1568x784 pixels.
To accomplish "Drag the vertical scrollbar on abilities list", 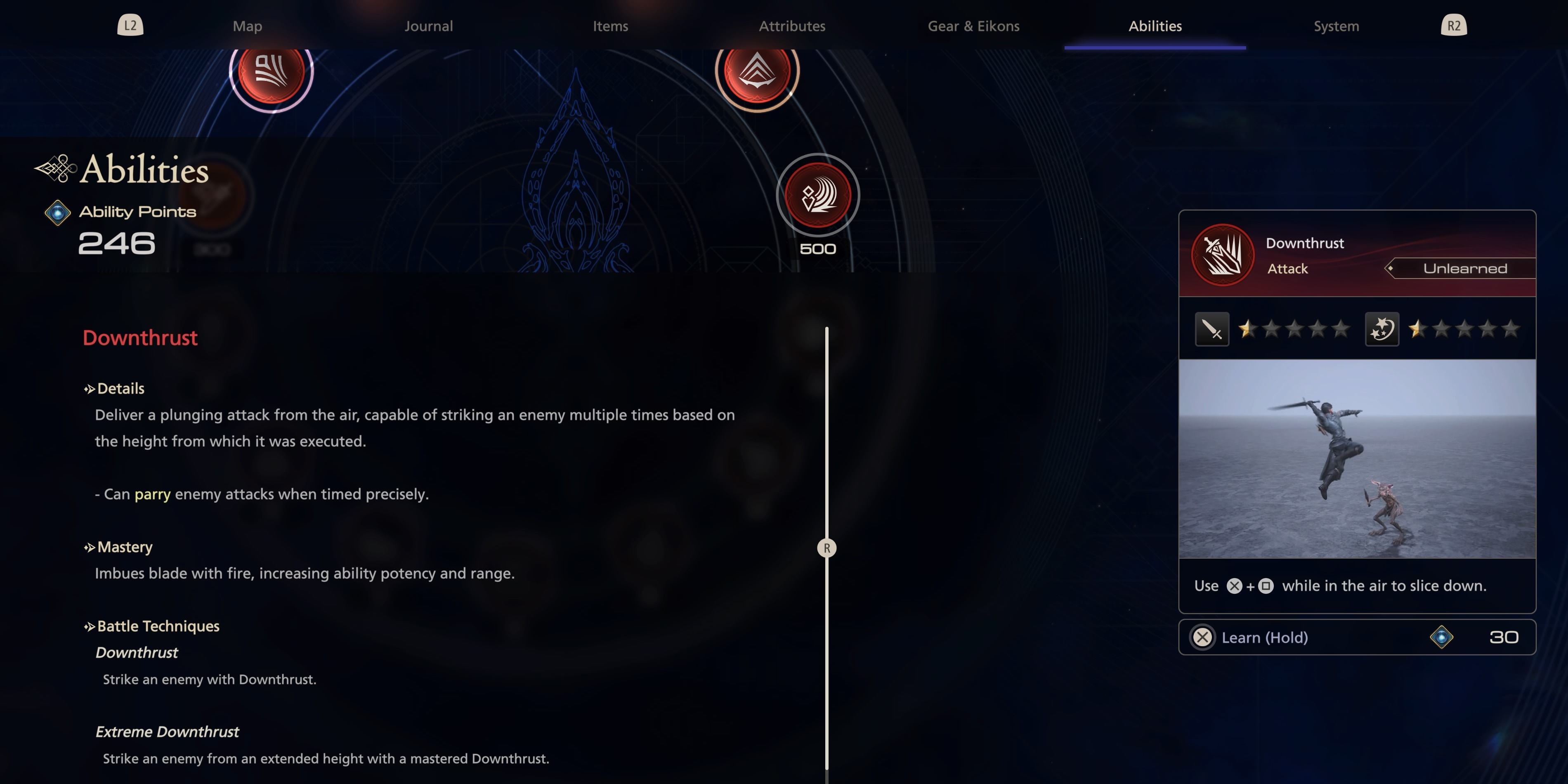I will (x=827, y=547).
